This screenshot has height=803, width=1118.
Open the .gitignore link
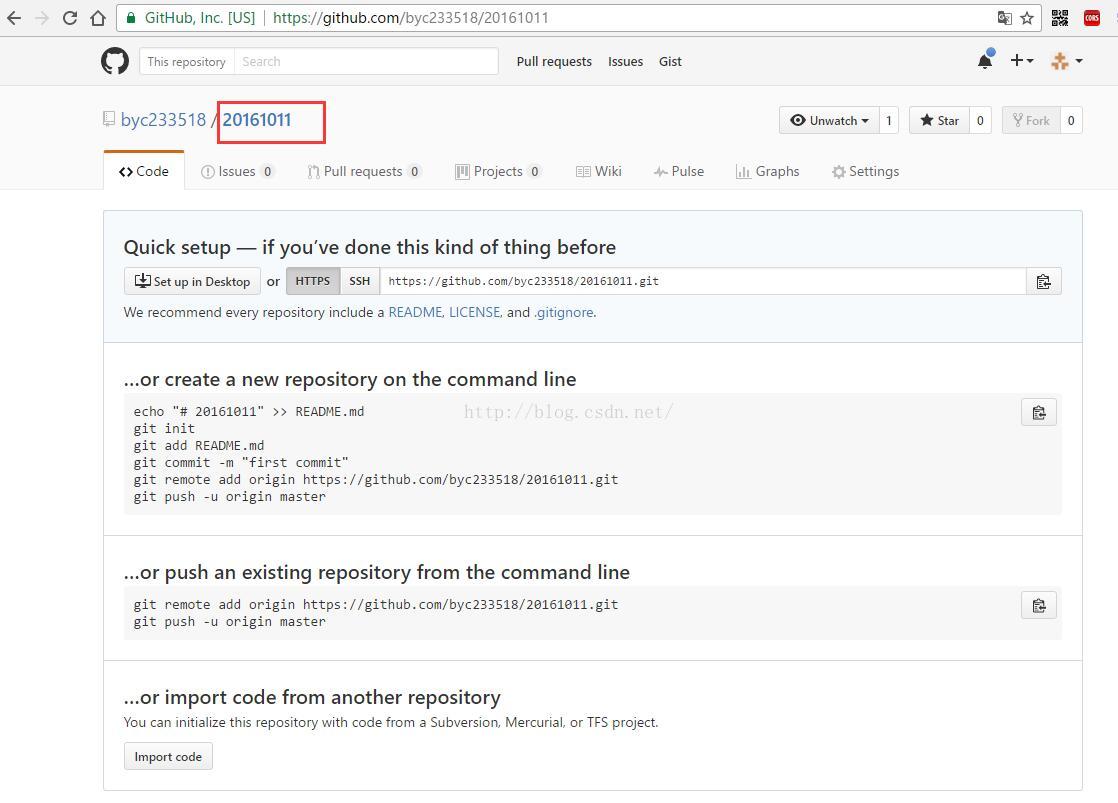point(563,312)
